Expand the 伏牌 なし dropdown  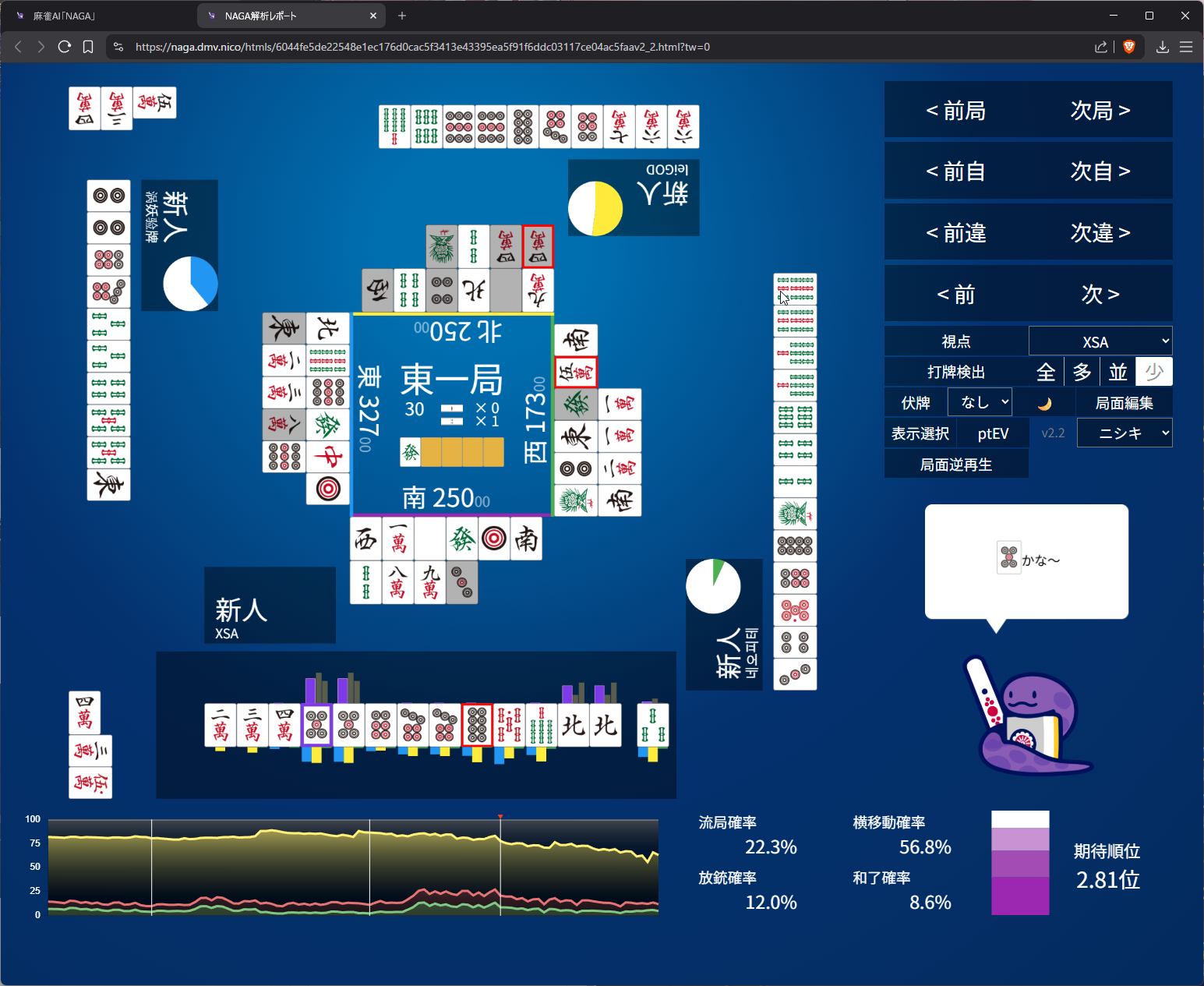point(980,403)
